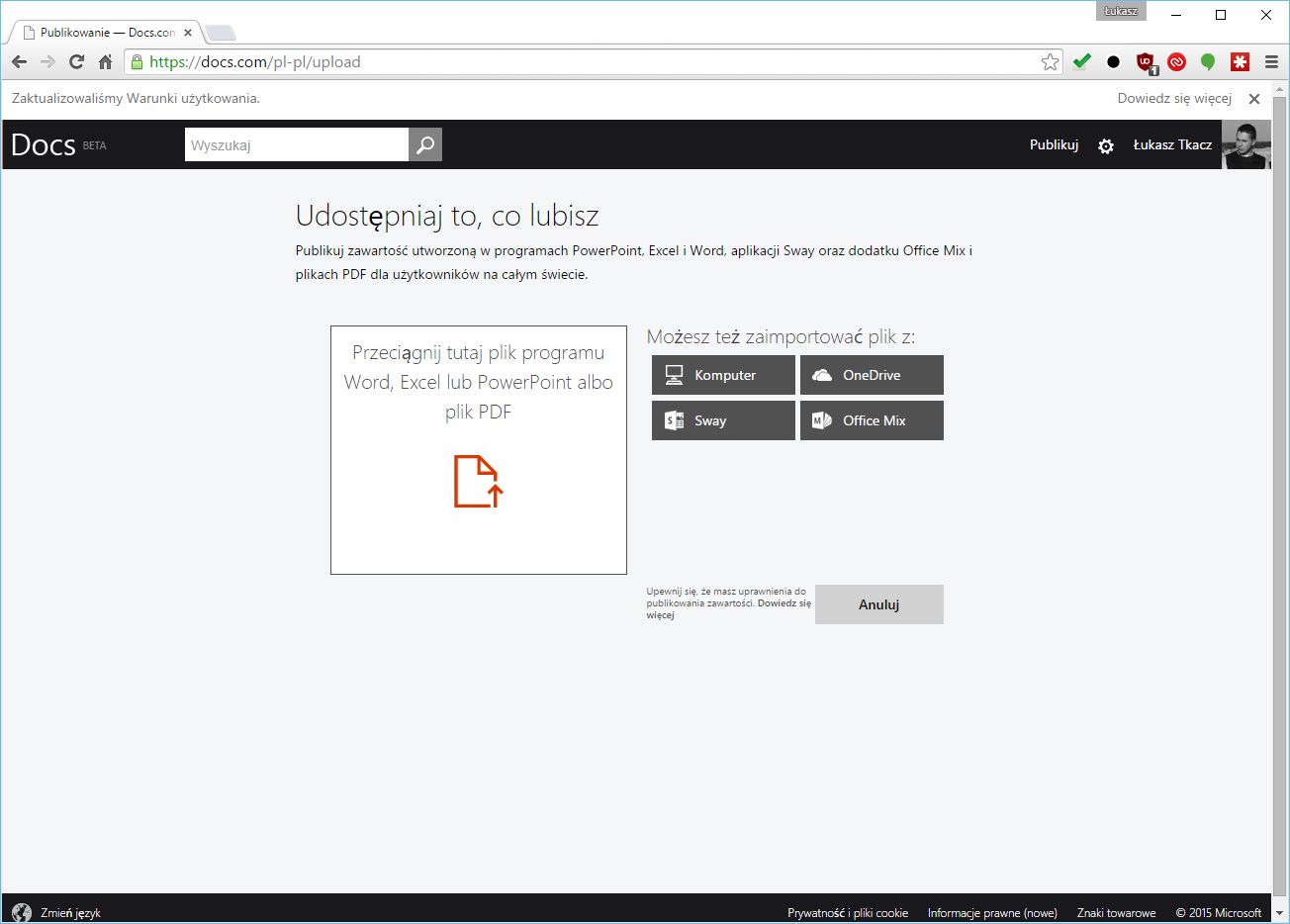1290x924 pixels.
Task: Click the "Możesz też zaimportować plik z:" label
Action: (781, 336)
